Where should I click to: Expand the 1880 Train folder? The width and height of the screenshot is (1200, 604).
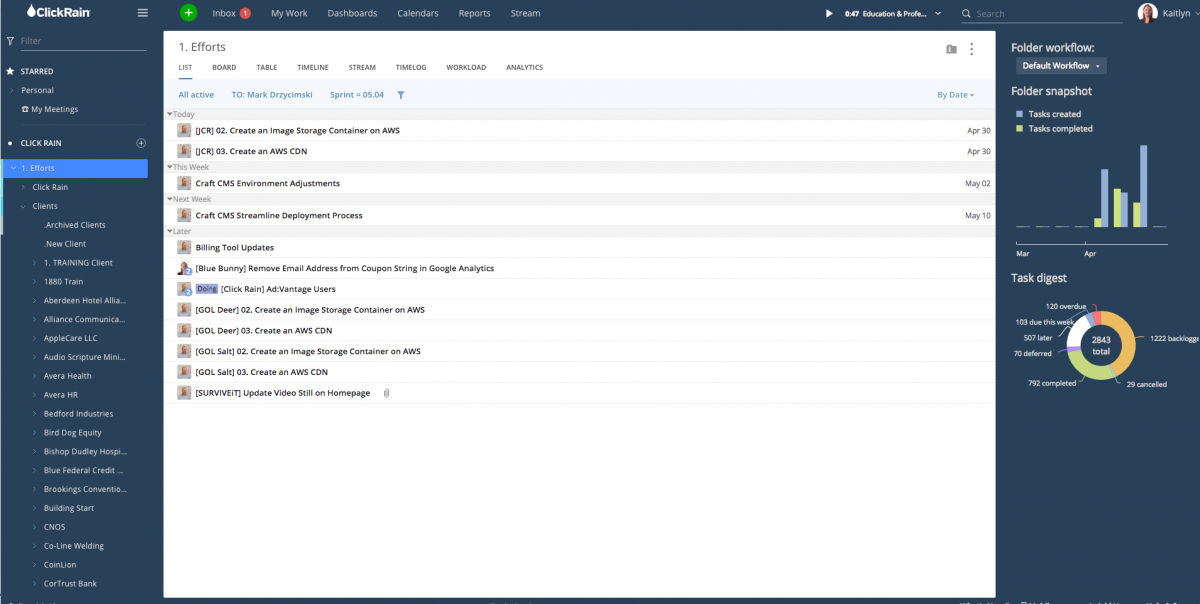tap(34, 282)
